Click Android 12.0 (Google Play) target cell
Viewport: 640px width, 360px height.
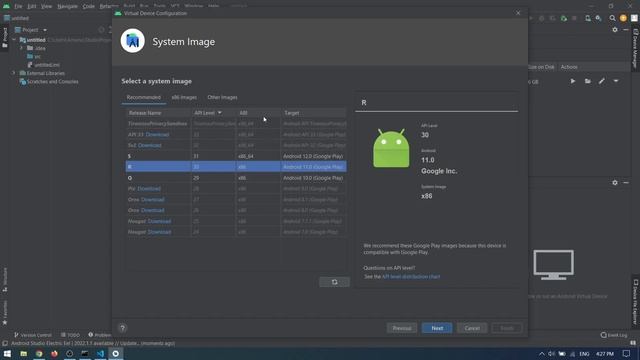[x=313, y=156]
